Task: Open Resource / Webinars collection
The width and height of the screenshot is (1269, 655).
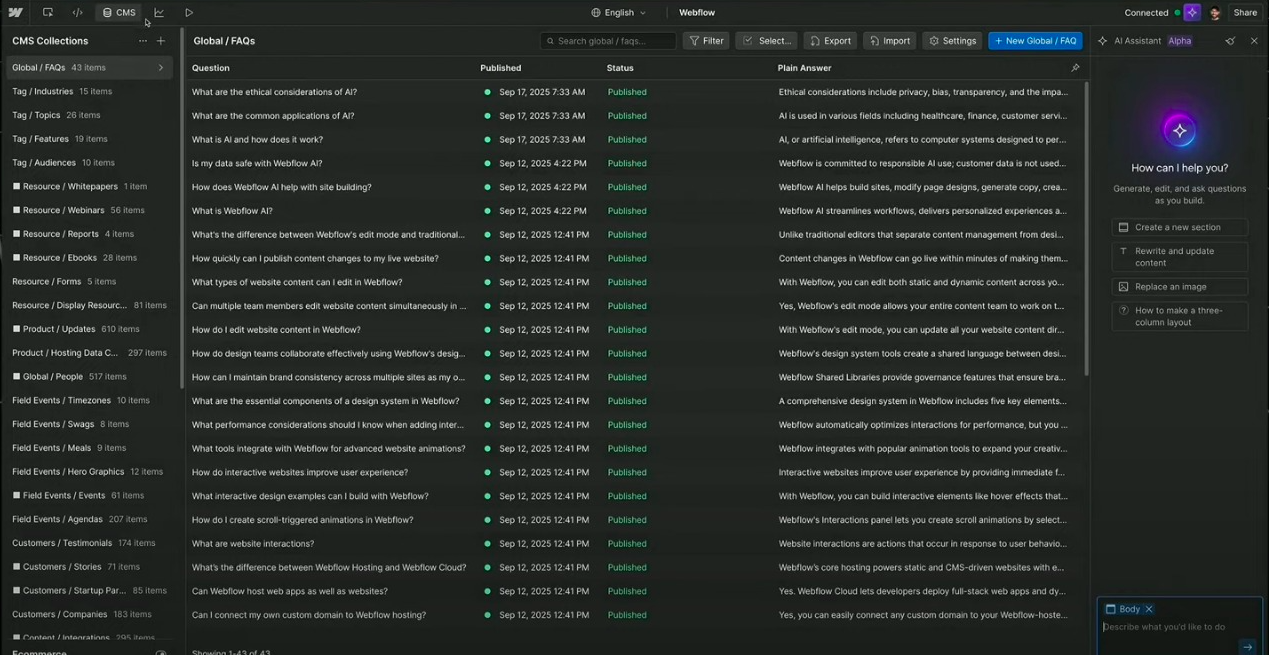Action: (x=89, y=210)
